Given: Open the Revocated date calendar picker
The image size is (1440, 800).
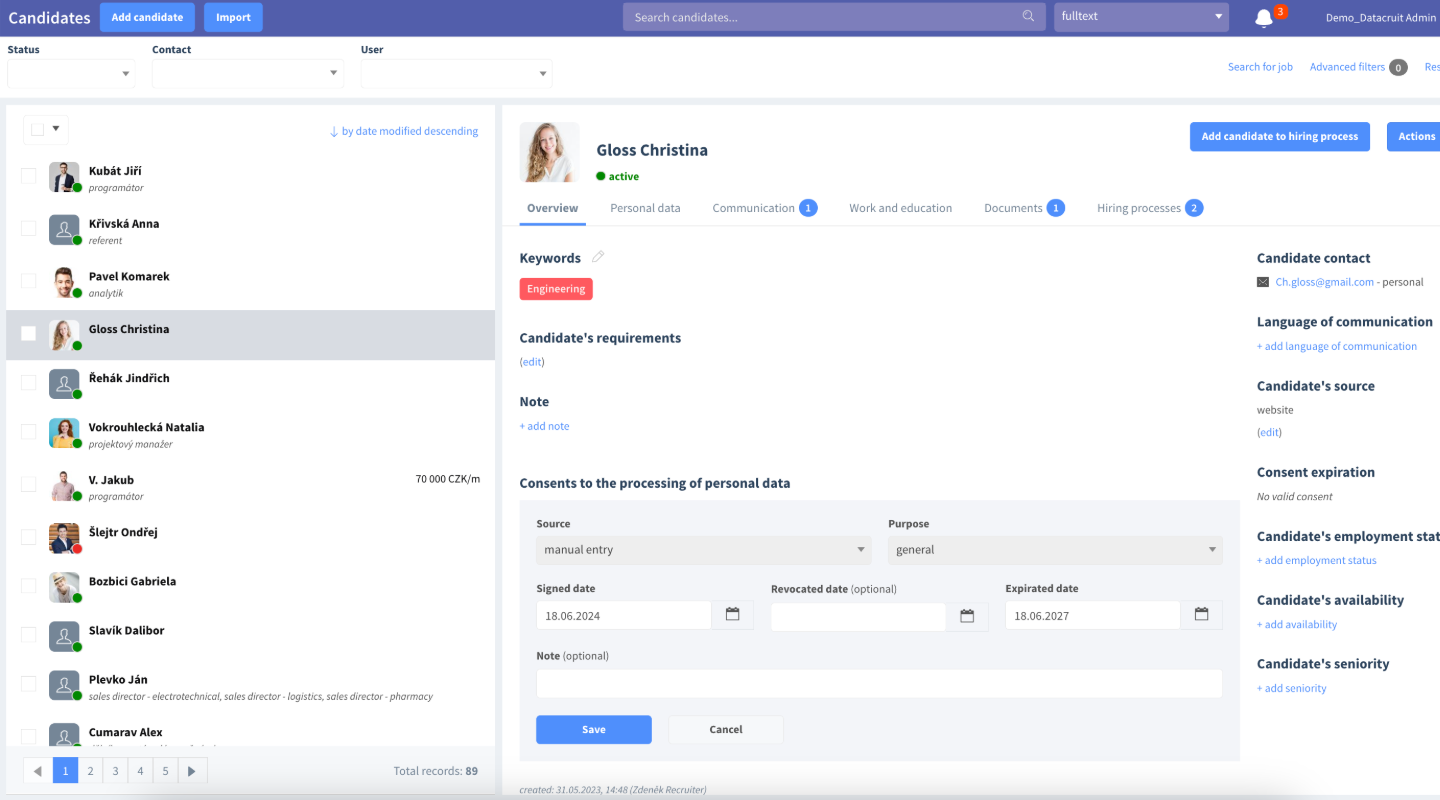Looking at the screenshot, I should 967,616.
